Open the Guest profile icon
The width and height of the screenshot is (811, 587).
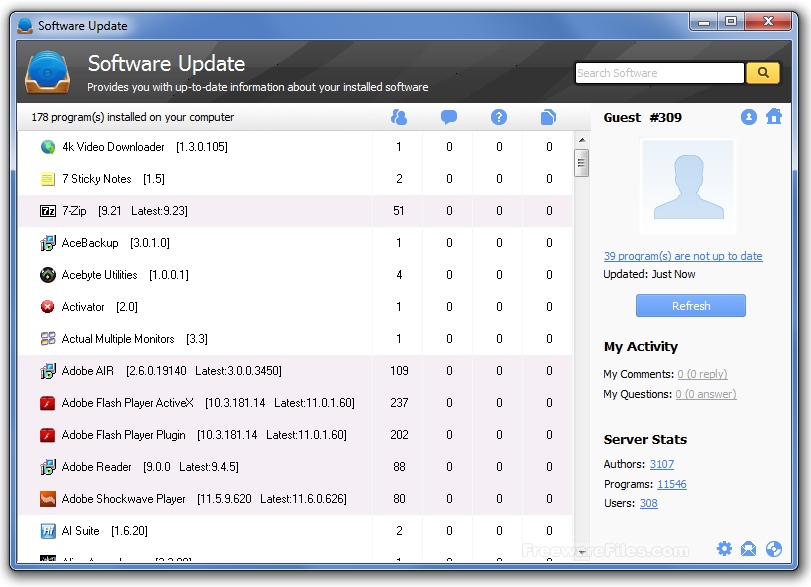(x=749, y=117)
